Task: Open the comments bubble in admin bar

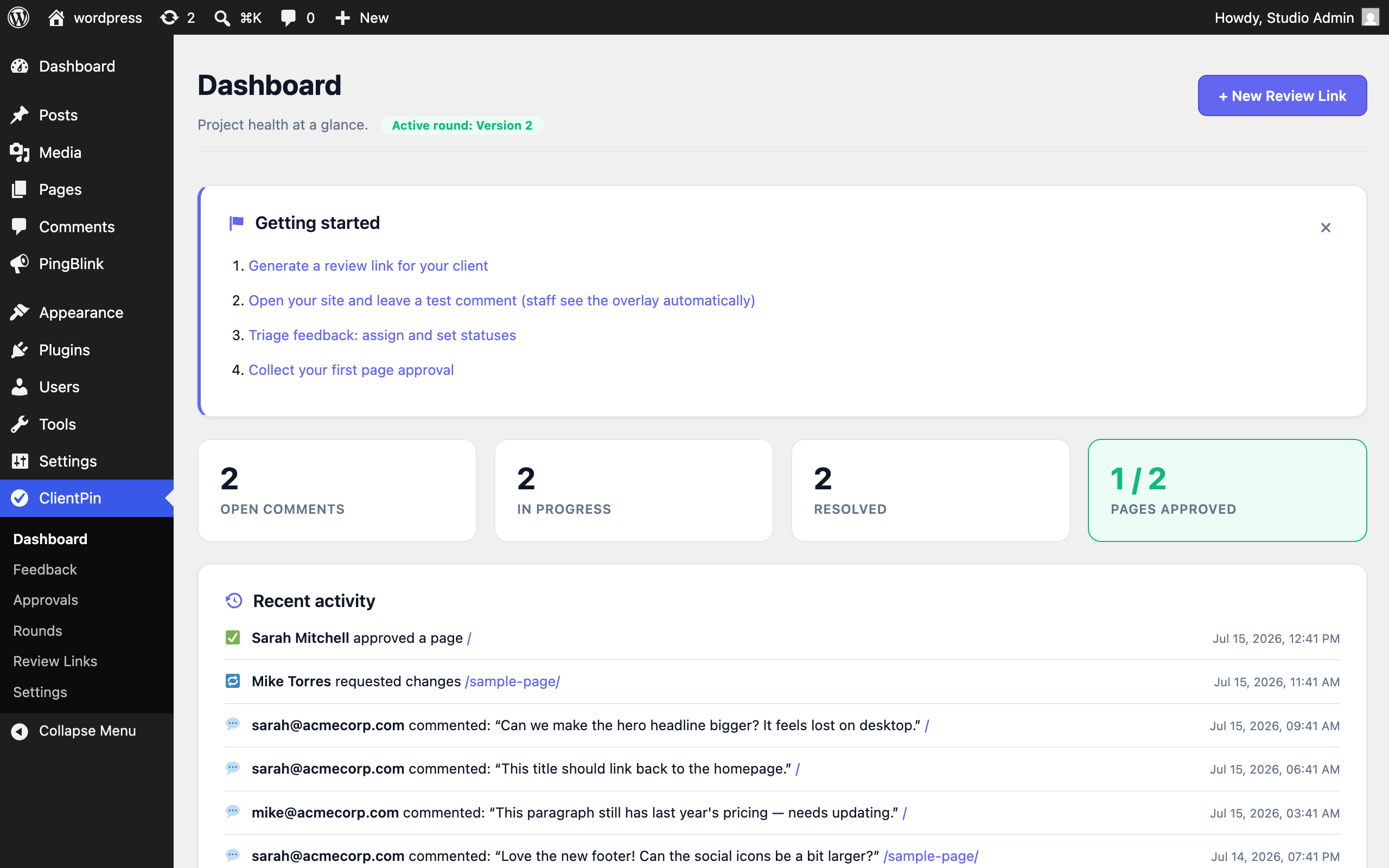Action: [x=297, y=17]
